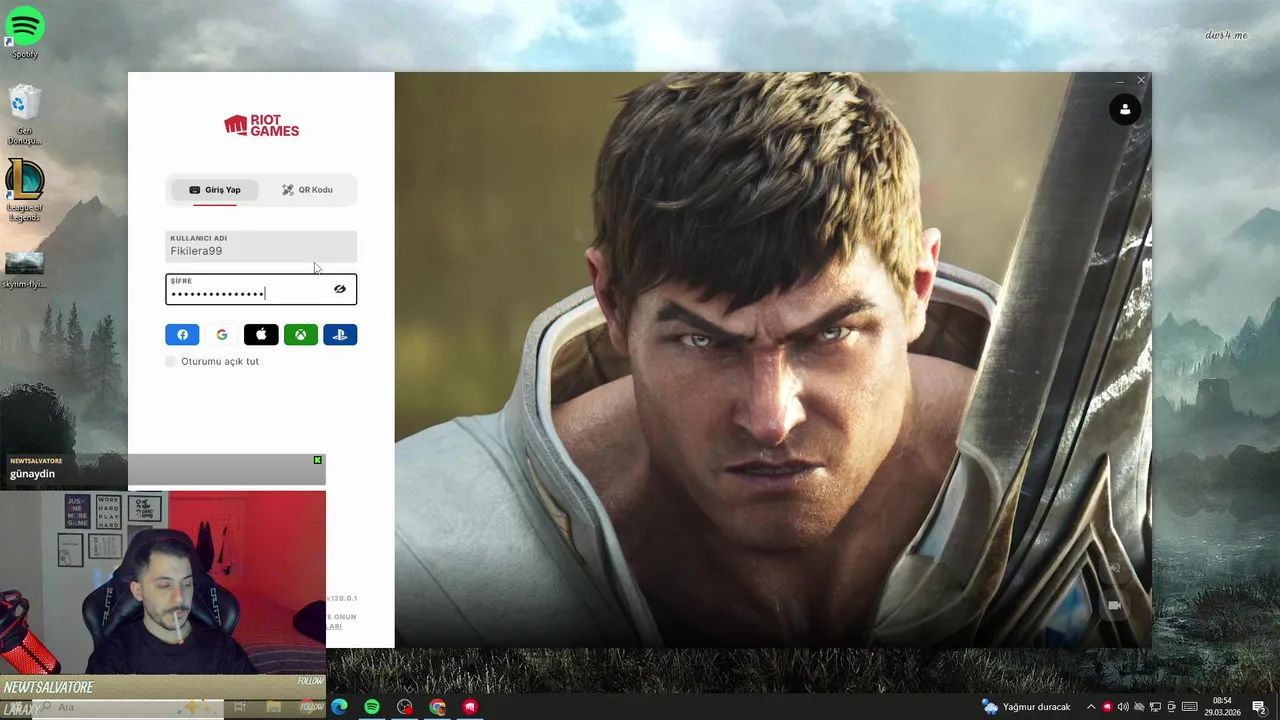
Task: Open the account profile icon on the artwork
Action: coord(1125,109)
